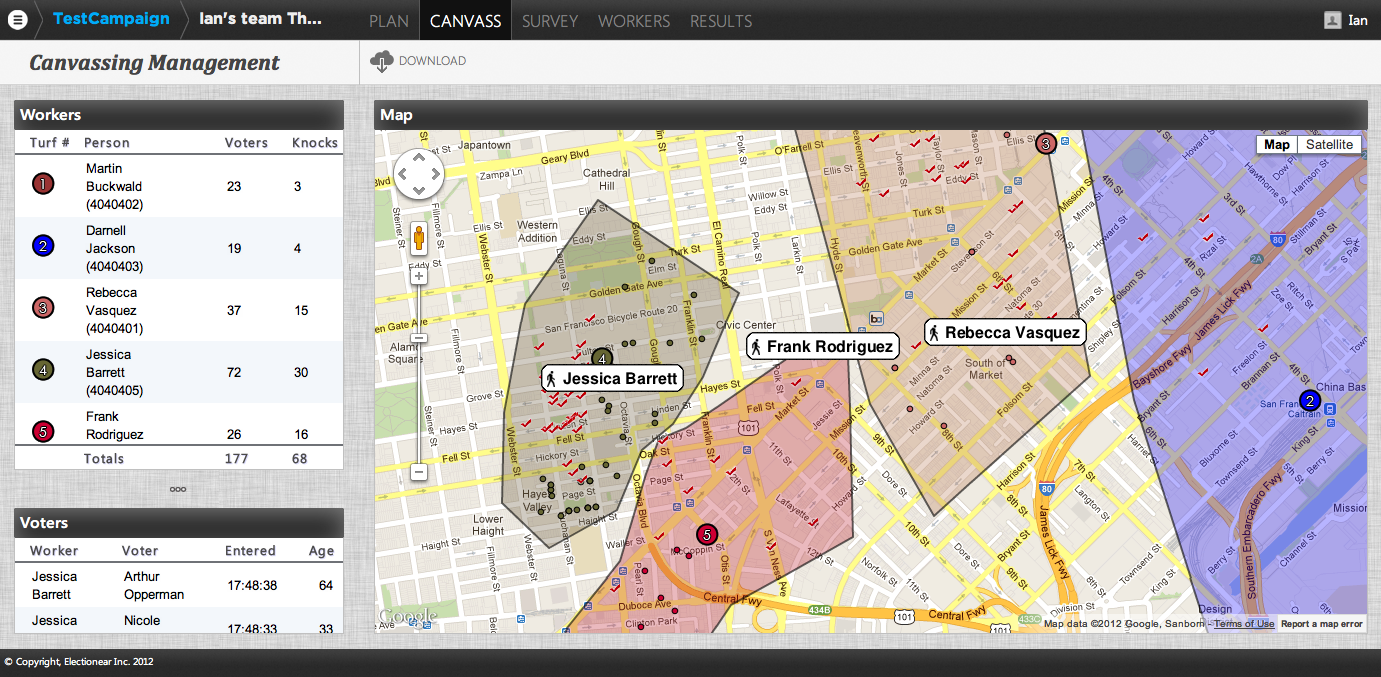Viewport: 1381px width, 677px height.
Task: Click the Frank Rodriguez walker label on map
Action: pos(823,346)
